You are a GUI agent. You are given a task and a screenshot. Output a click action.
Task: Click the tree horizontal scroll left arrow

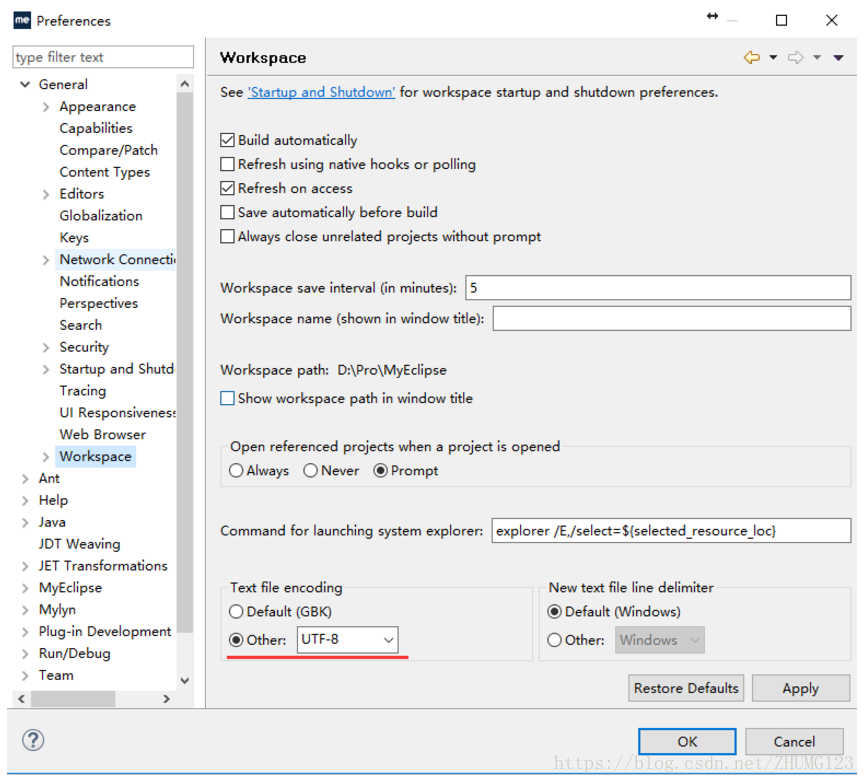[x=22, y=699]
